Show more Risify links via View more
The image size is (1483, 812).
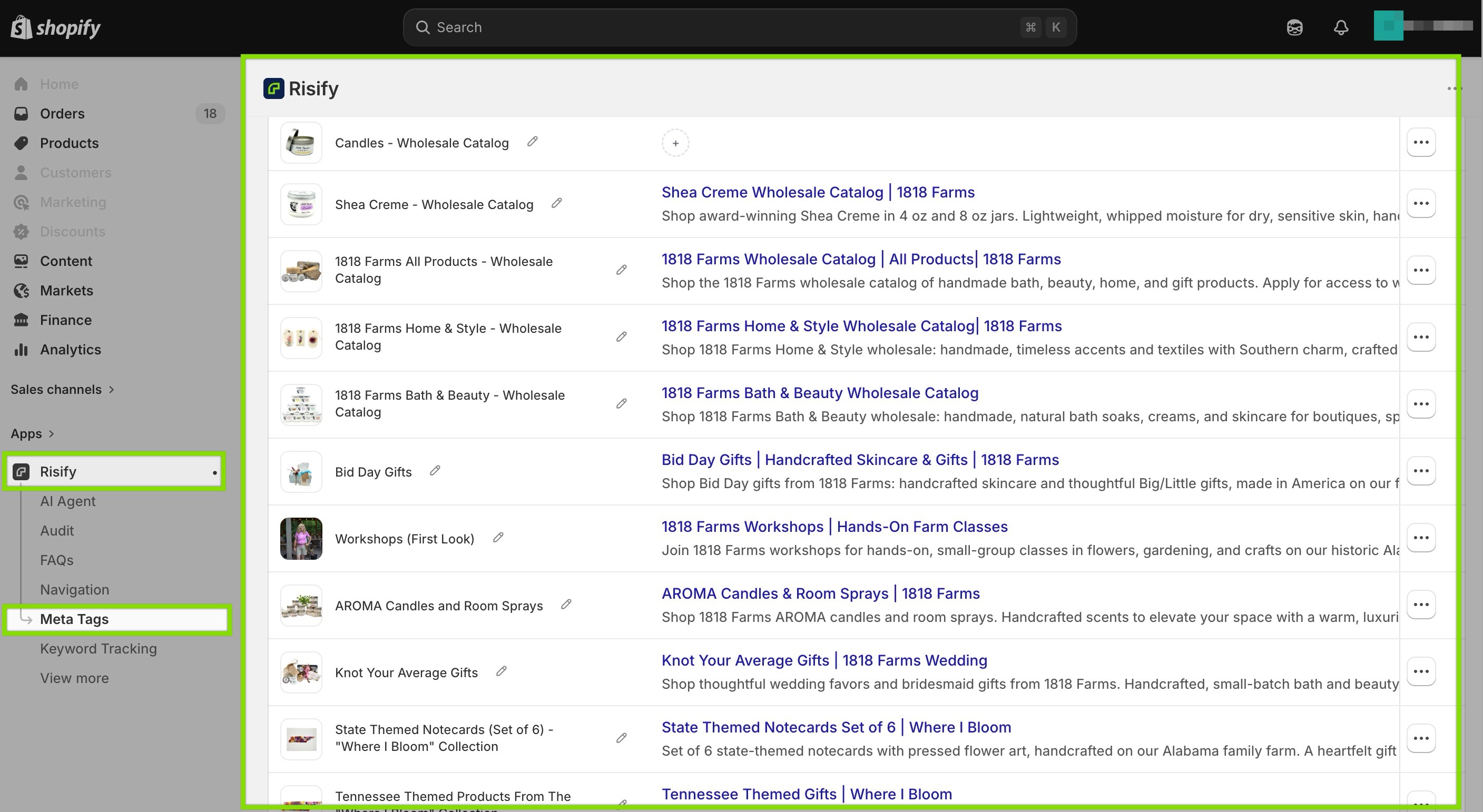[x=74, y=678]
